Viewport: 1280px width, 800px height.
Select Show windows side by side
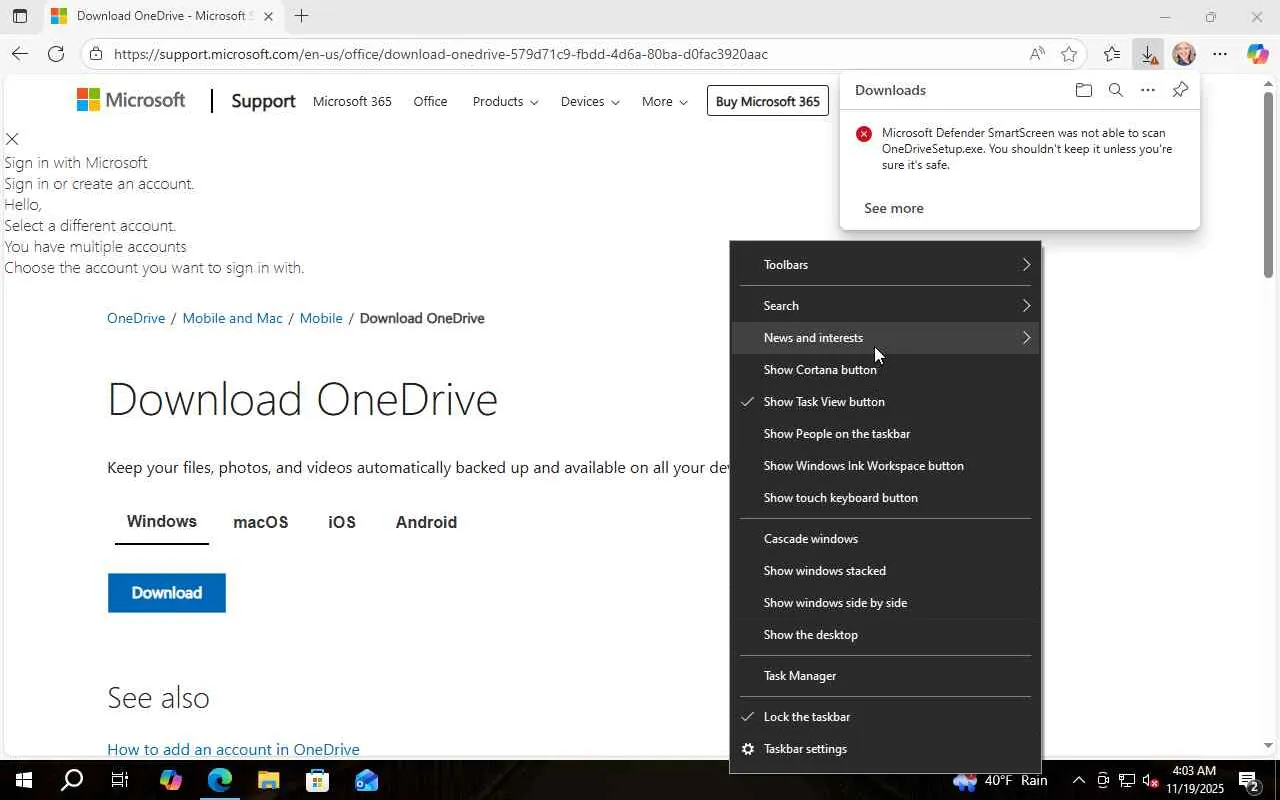[886, 603]
